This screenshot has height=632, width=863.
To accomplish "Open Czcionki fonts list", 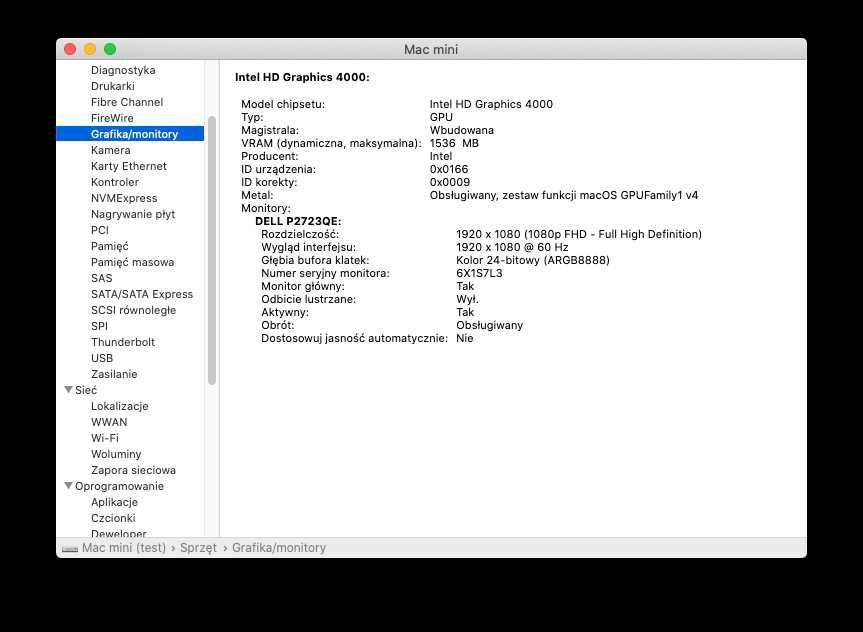I will 113,518.
